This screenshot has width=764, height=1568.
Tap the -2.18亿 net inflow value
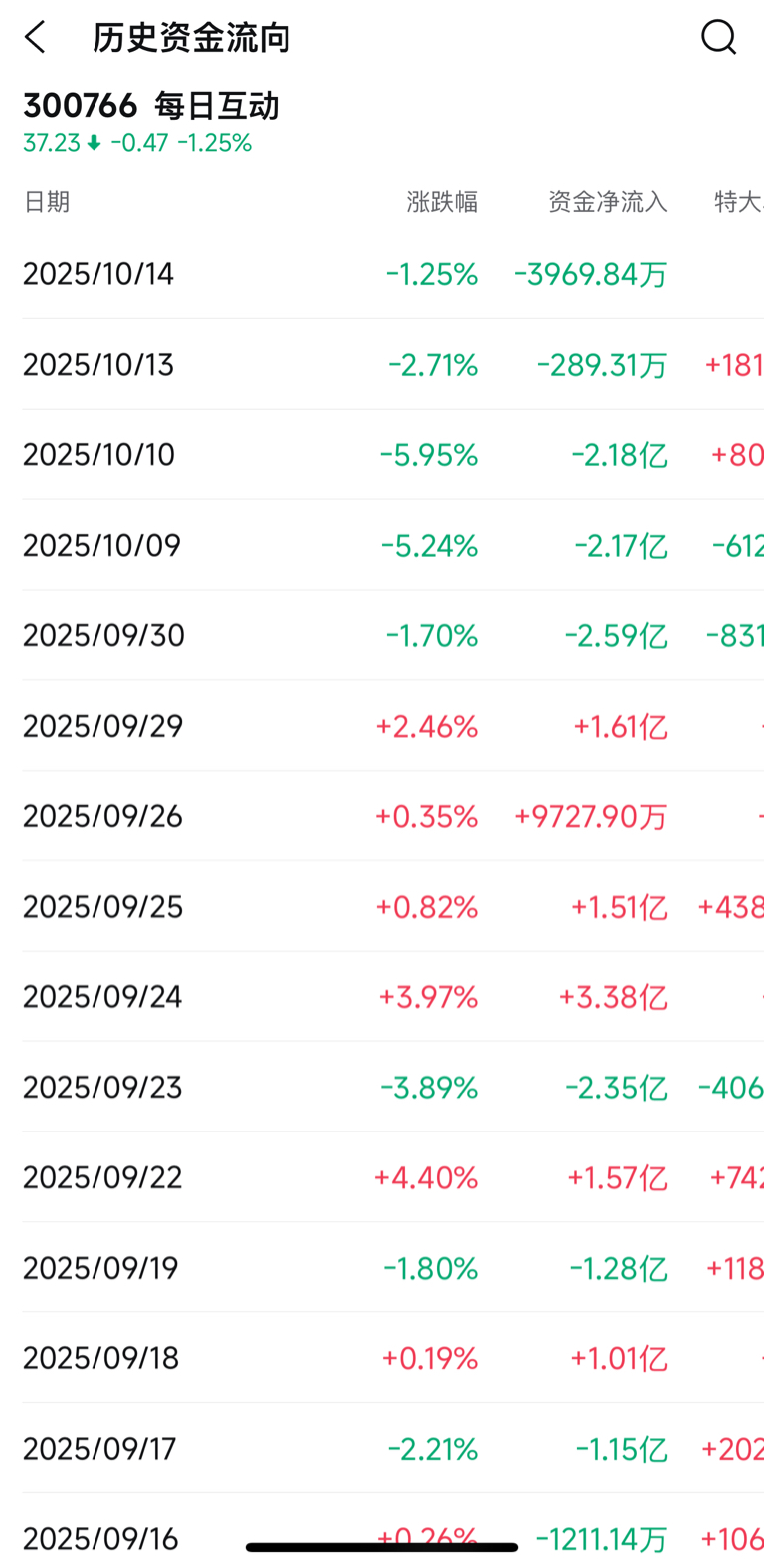[x=619, y=455]
